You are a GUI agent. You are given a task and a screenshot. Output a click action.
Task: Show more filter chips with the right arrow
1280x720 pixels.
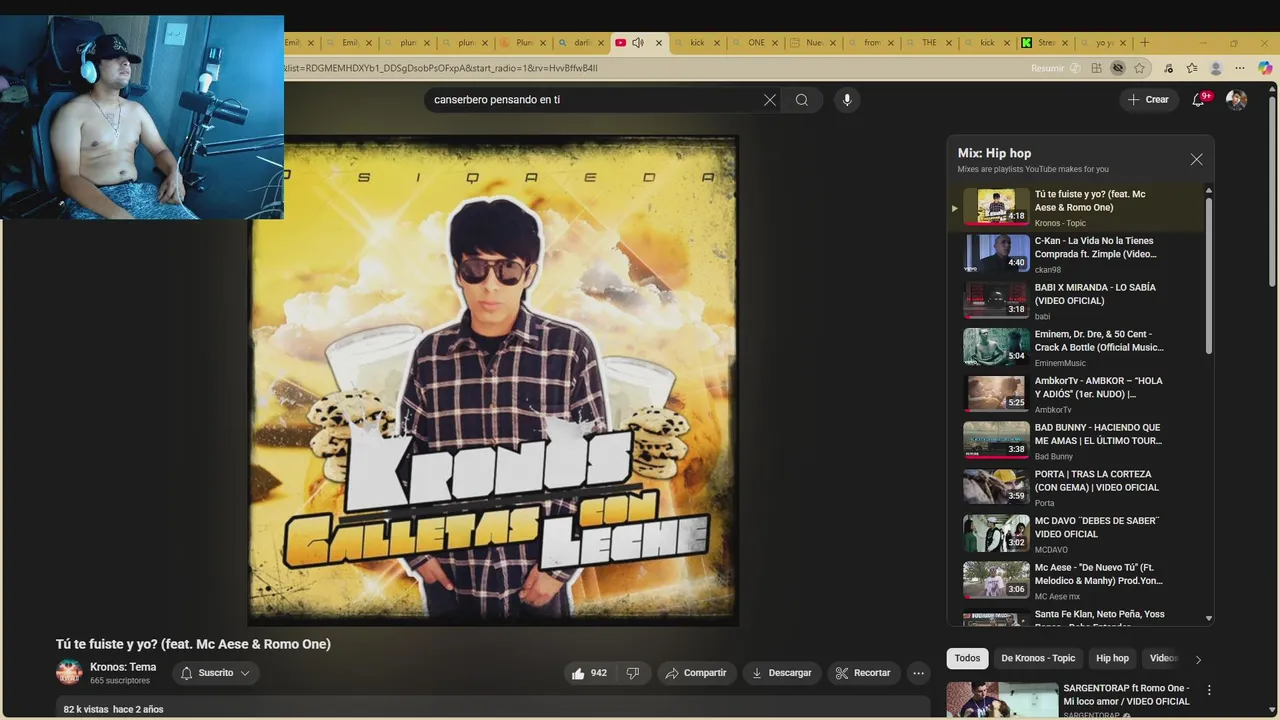pyautogui.click(x=1198, y=659)
